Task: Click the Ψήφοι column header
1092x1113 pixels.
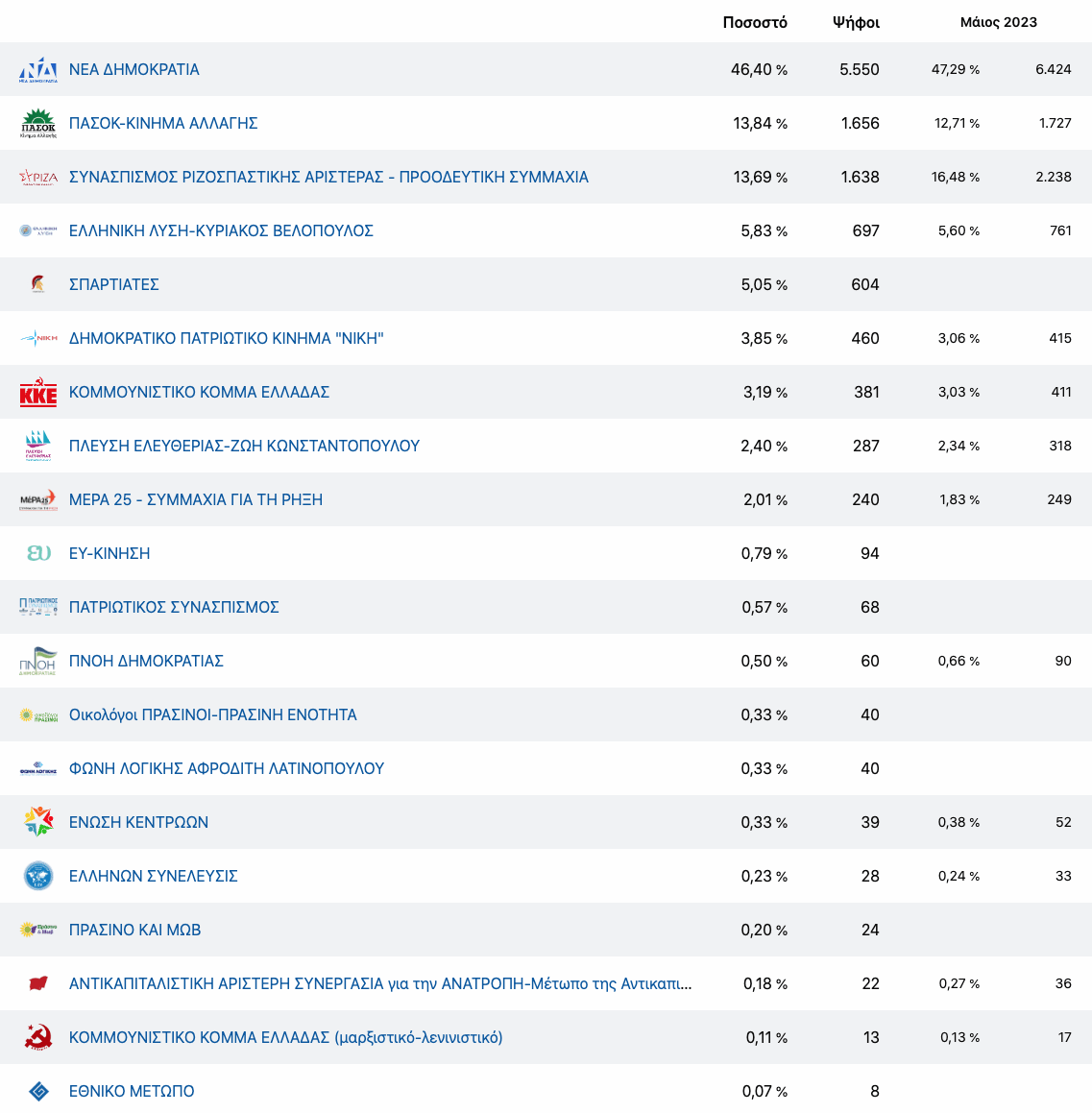Action: point(857,23)
